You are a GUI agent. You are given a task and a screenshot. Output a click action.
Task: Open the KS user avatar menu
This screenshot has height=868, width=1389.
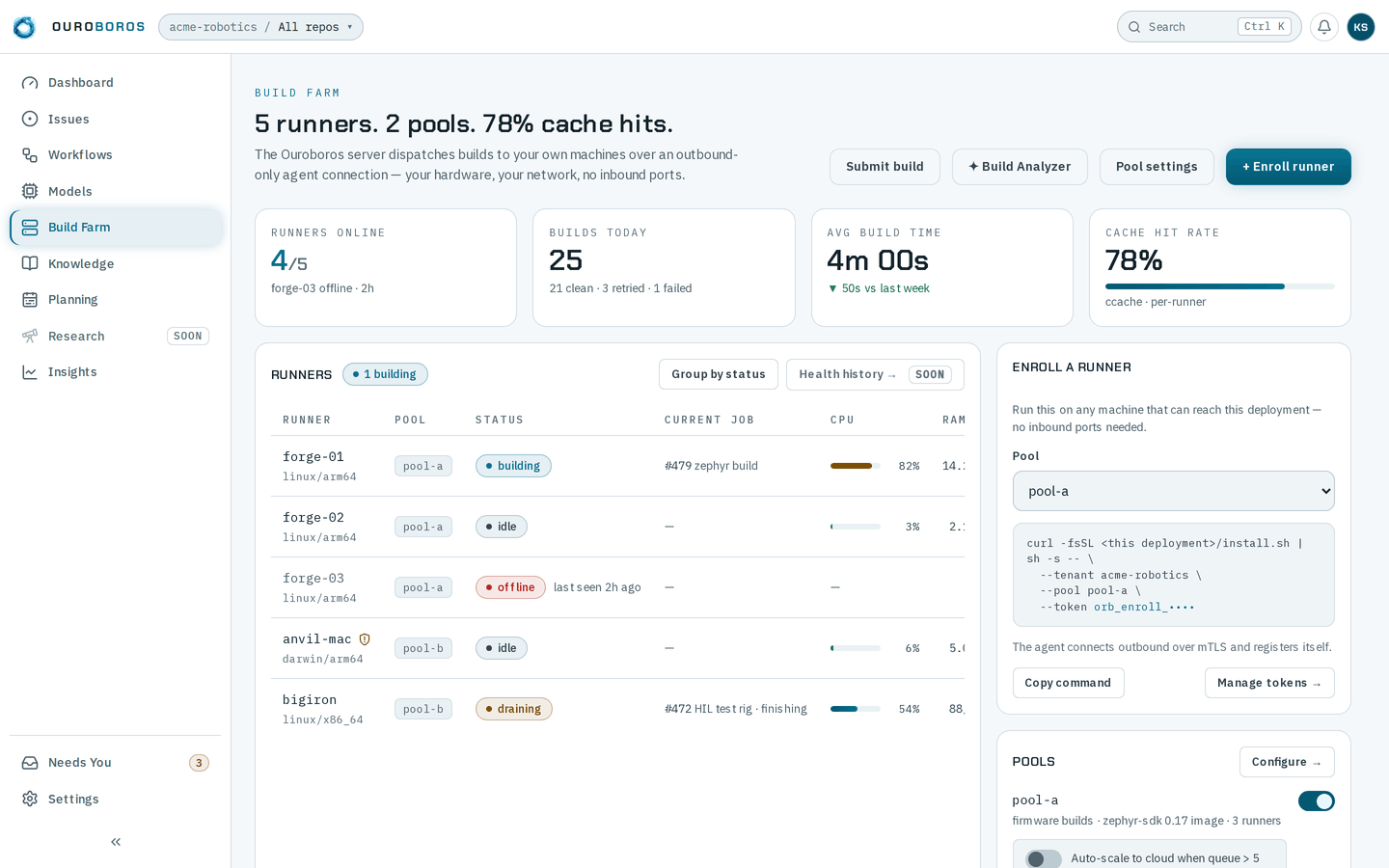click(1361, 27)
